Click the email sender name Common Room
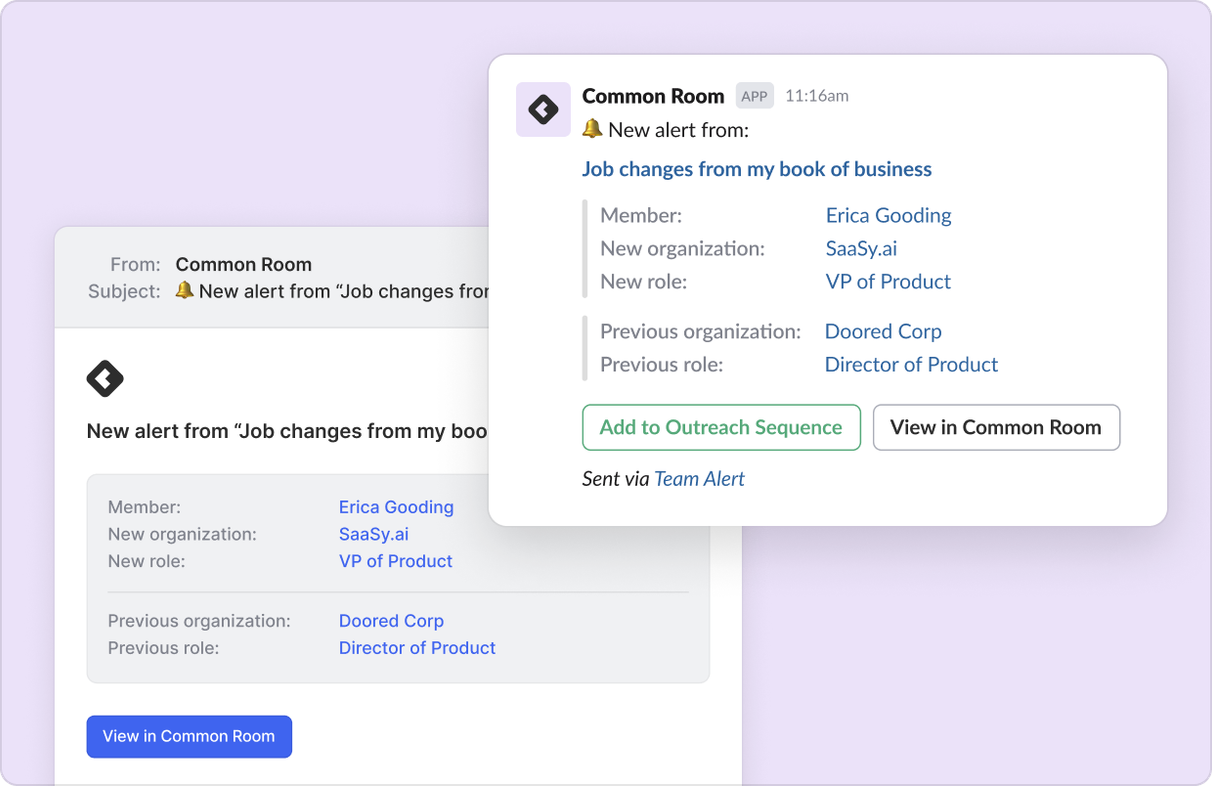 tap(244, 264)
